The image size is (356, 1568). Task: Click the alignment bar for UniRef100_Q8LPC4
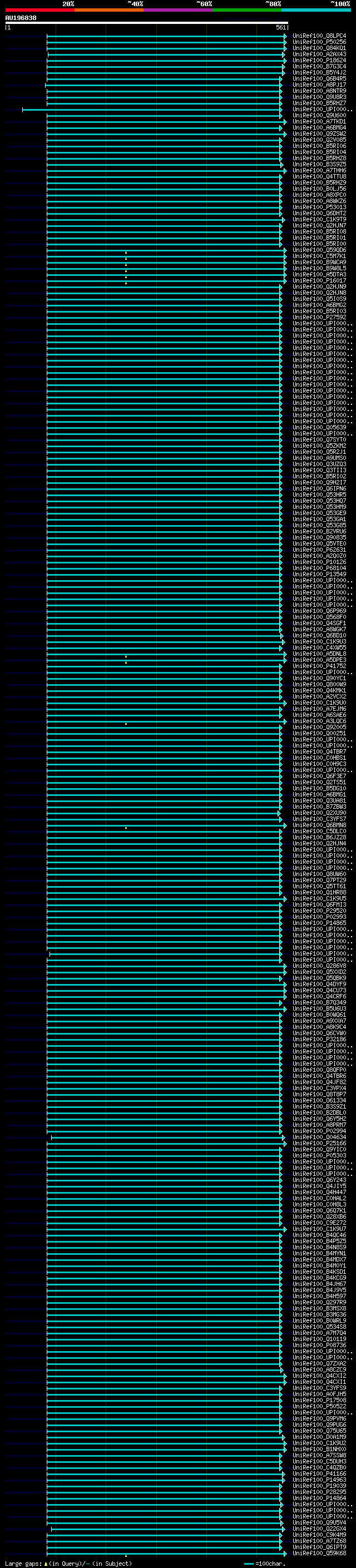tap(166, 36)
